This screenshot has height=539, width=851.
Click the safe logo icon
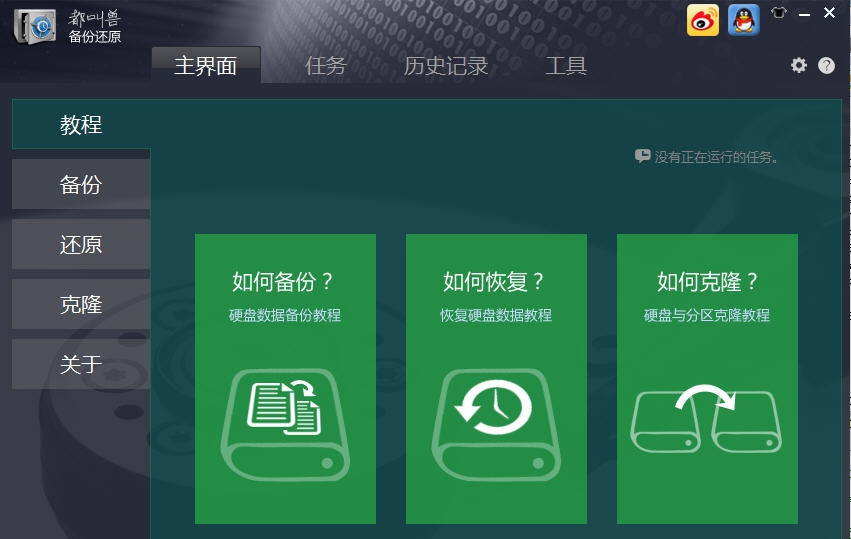coord(35,26)
